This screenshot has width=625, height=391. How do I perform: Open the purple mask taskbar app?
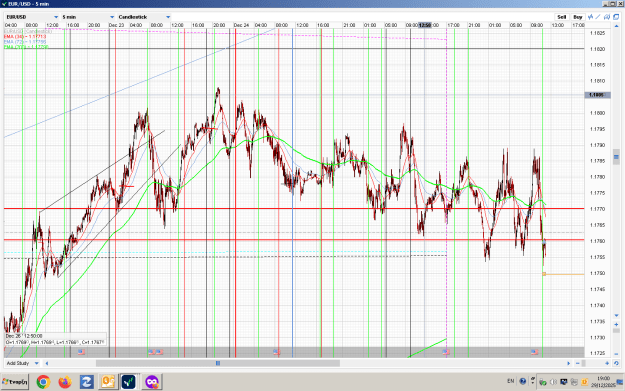pyautogui.click(x=152, y=382)
